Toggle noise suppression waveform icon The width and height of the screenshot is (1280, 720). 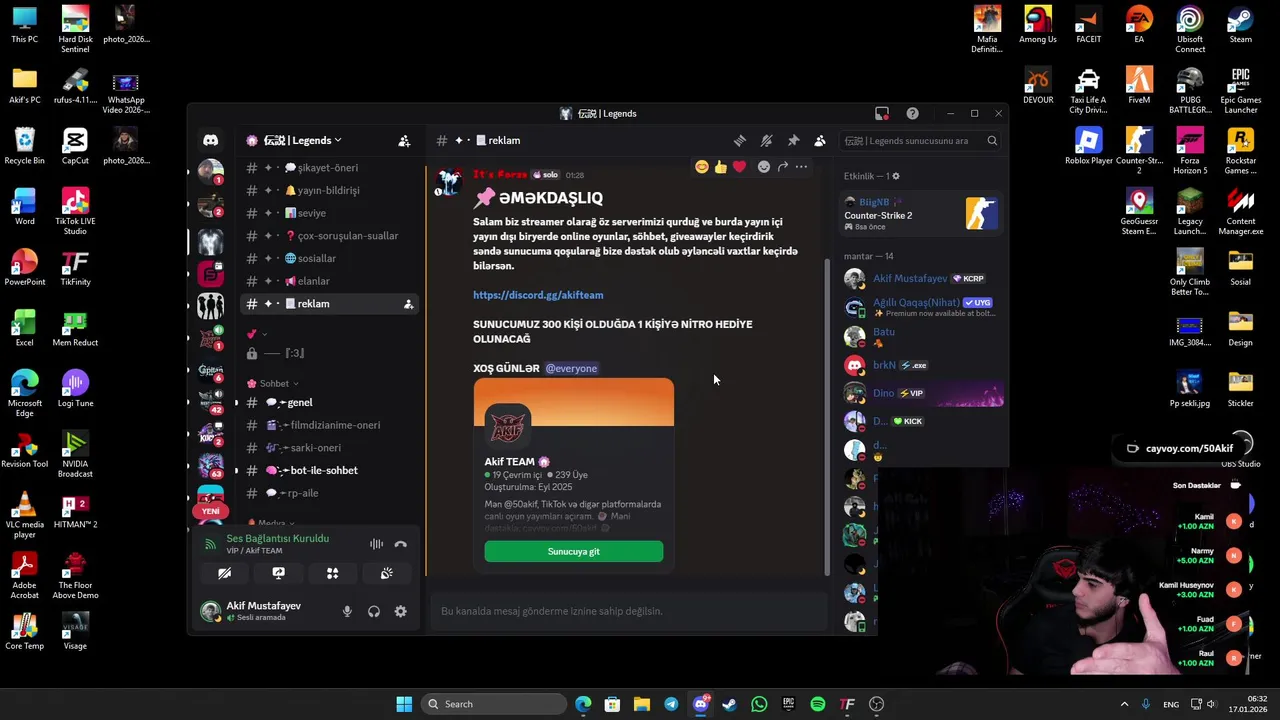point(376,544)
